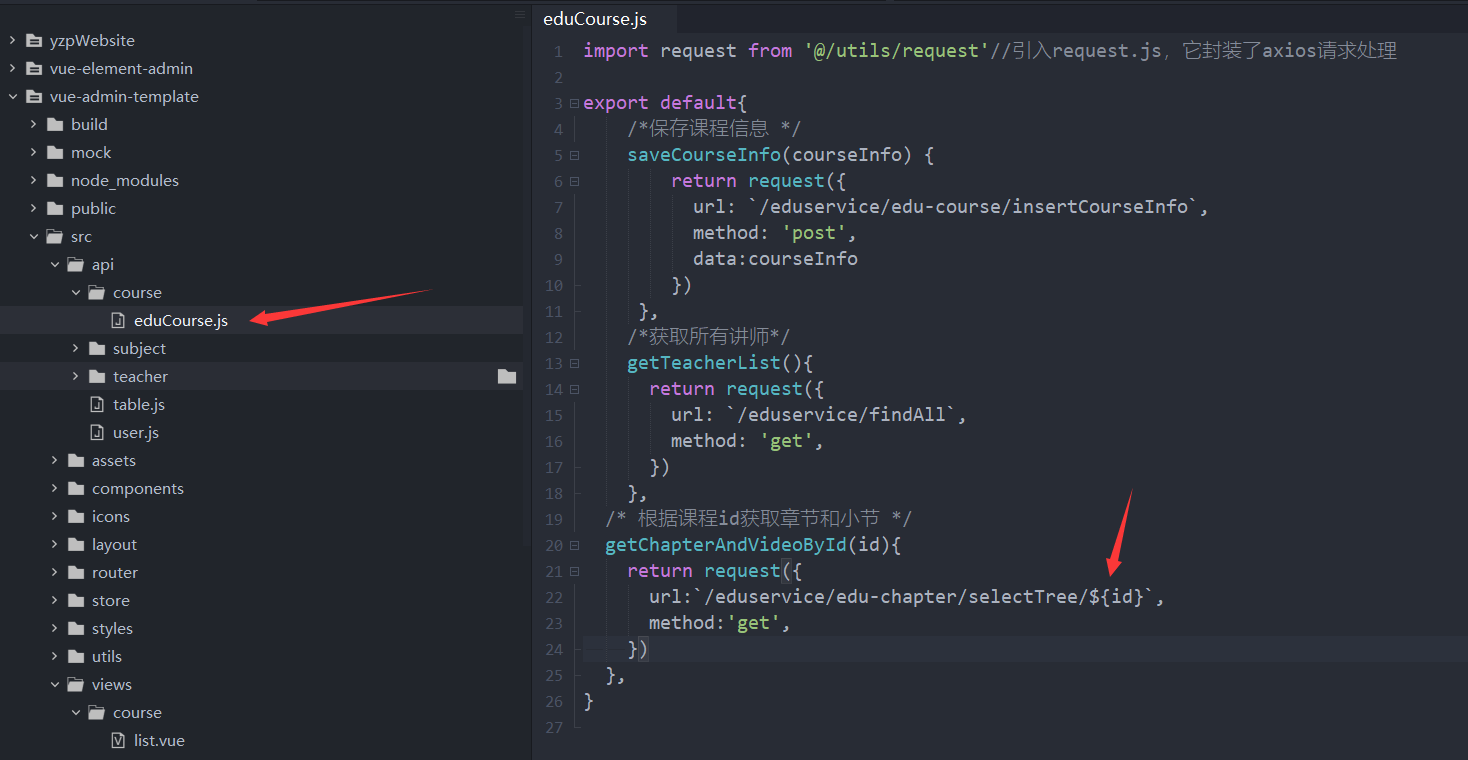Click the styles folder icon
The width and height of the screenshot is (1468, 760).
click(x=76, y=629)
